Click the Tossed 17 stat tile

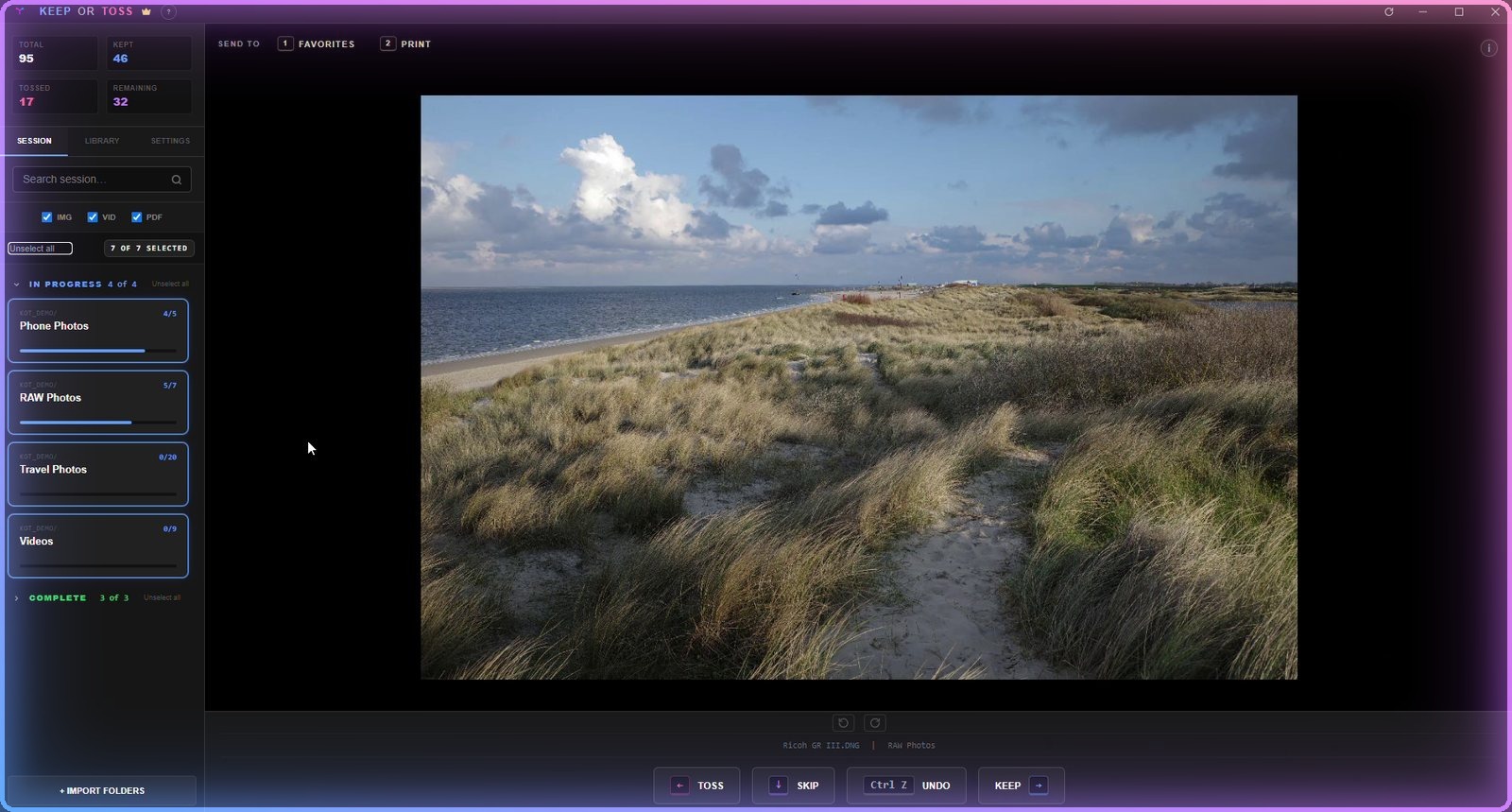click(55, 96)
